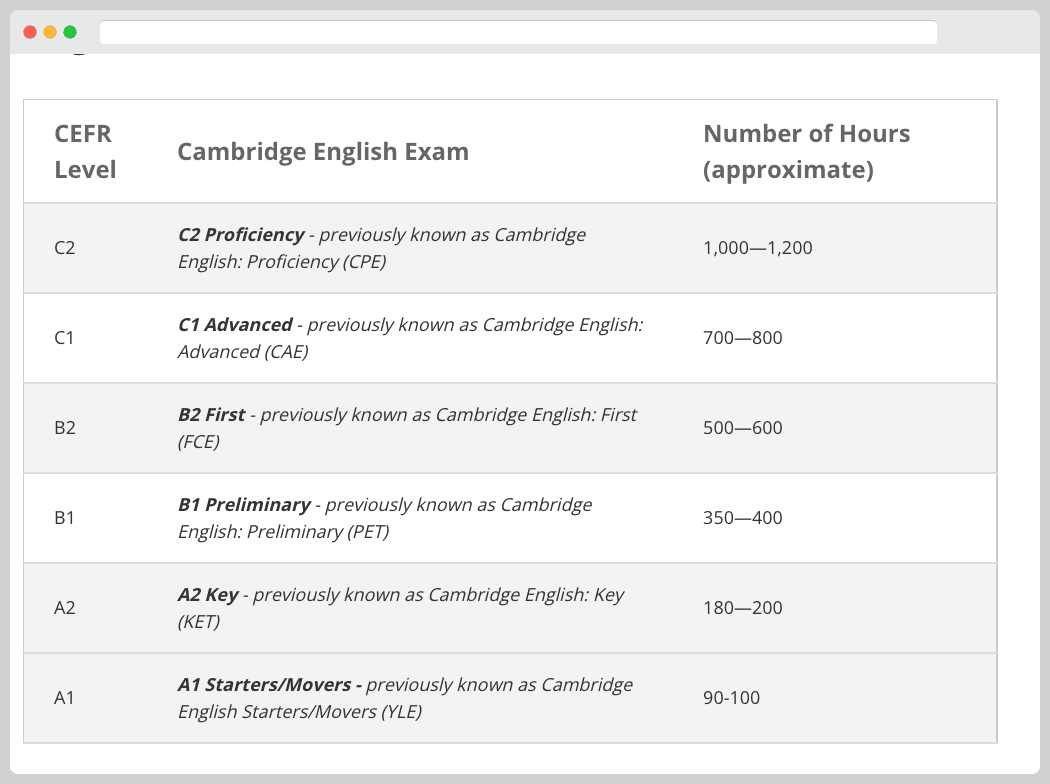The width and height of the screenshot is (1050, 784).
Task: Click the Cambridge English Exam header
Action: 323,152
